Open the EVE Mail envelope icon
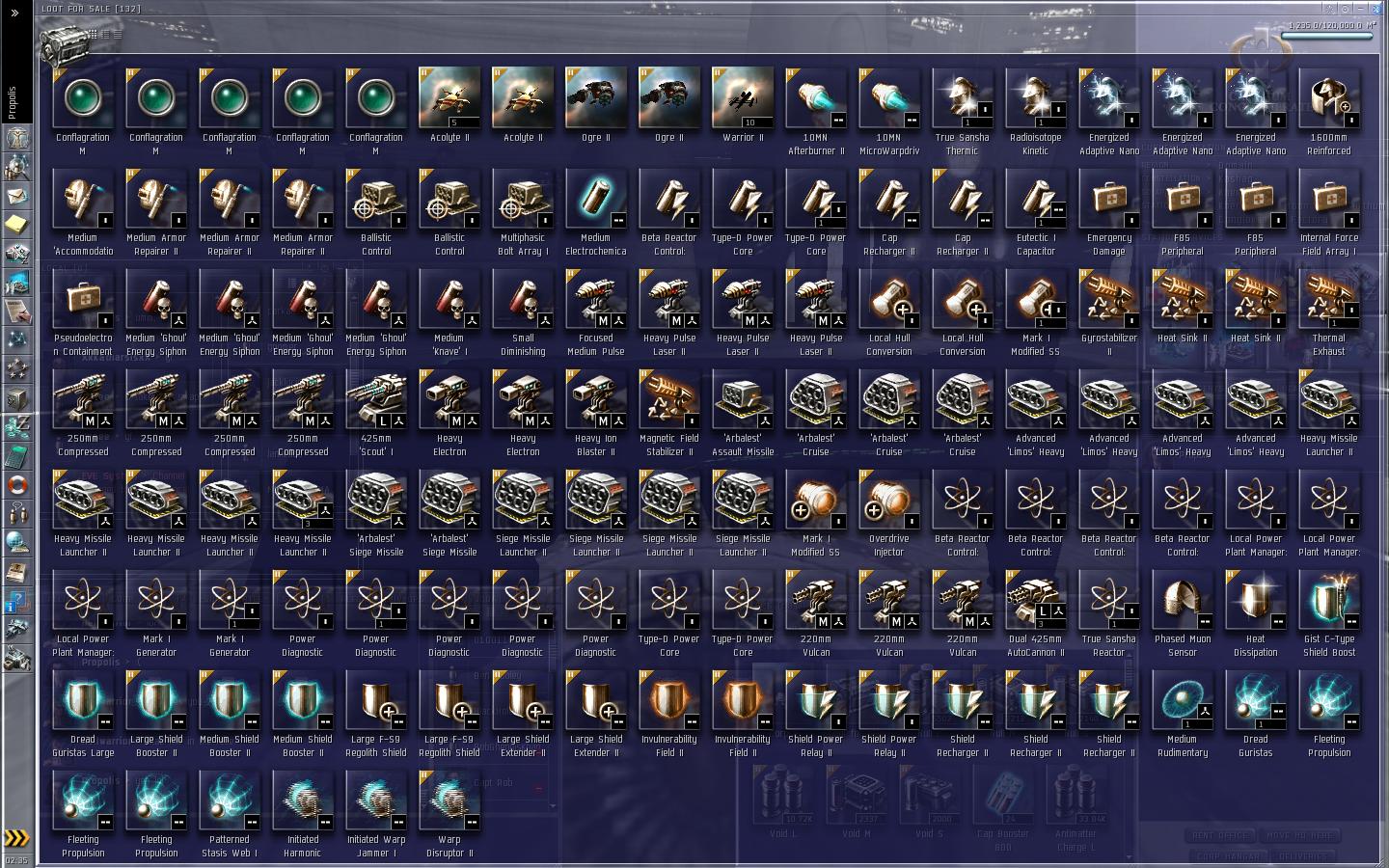The height and width of the screenshot is (868, 1389). point(16,195)
